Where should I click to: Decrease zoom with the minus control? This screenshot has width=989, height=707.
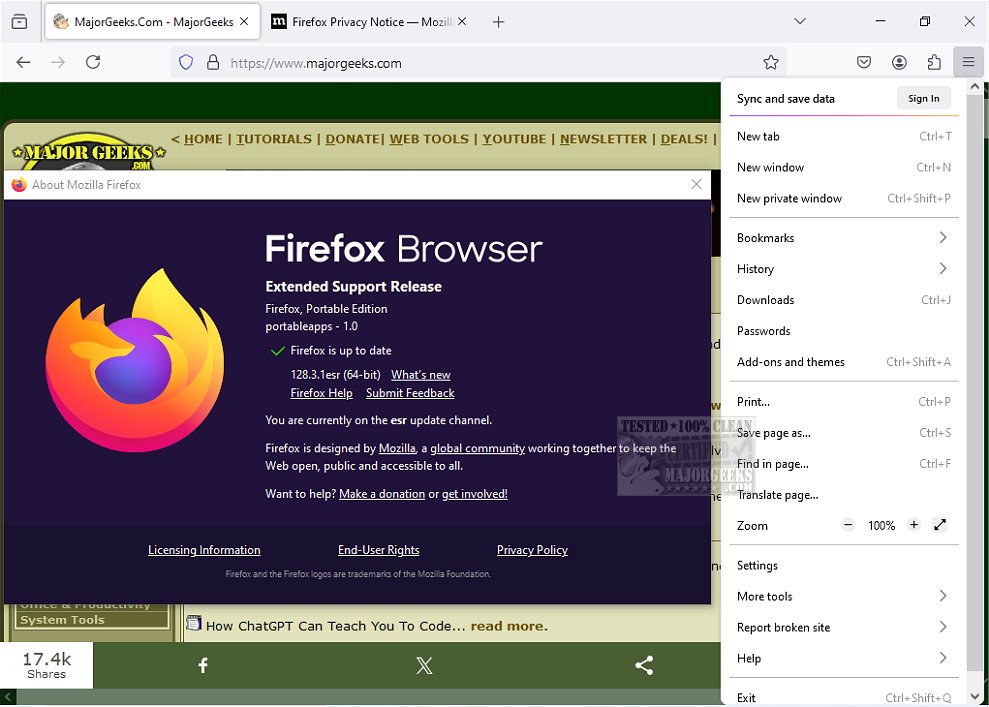[847, 524]
